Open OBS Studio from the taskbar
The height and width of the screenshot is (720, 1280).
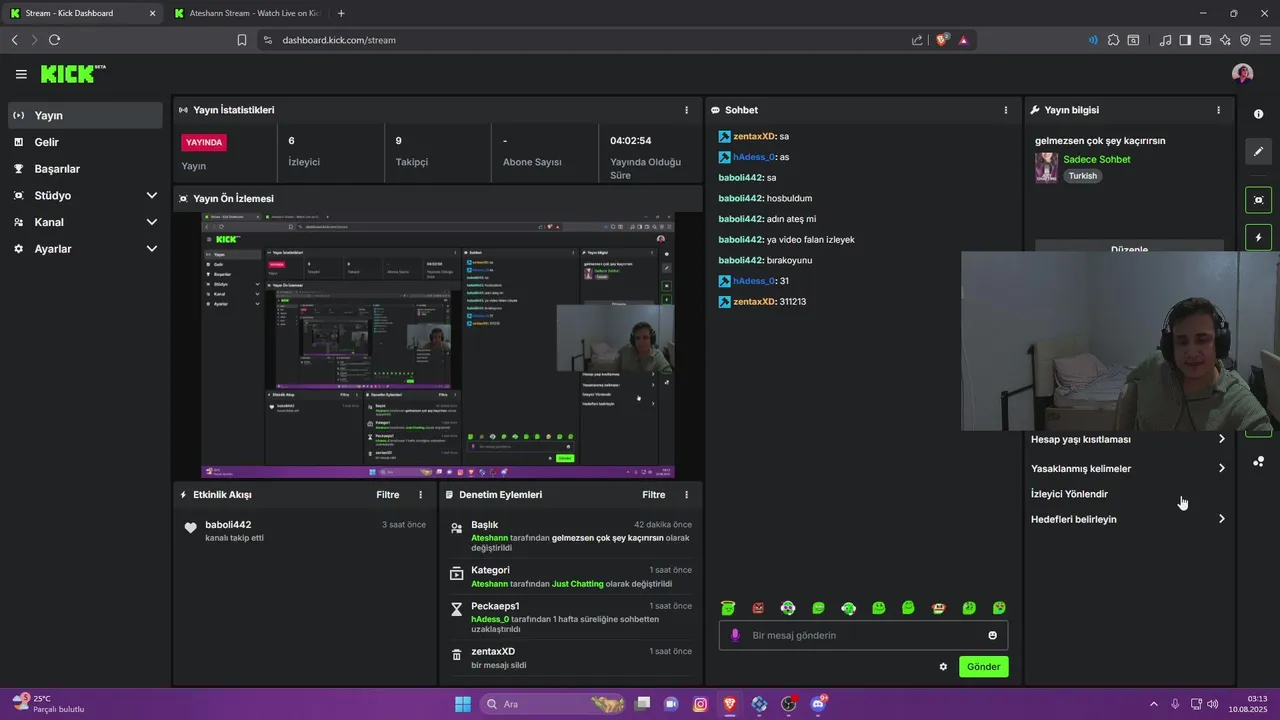788,704
